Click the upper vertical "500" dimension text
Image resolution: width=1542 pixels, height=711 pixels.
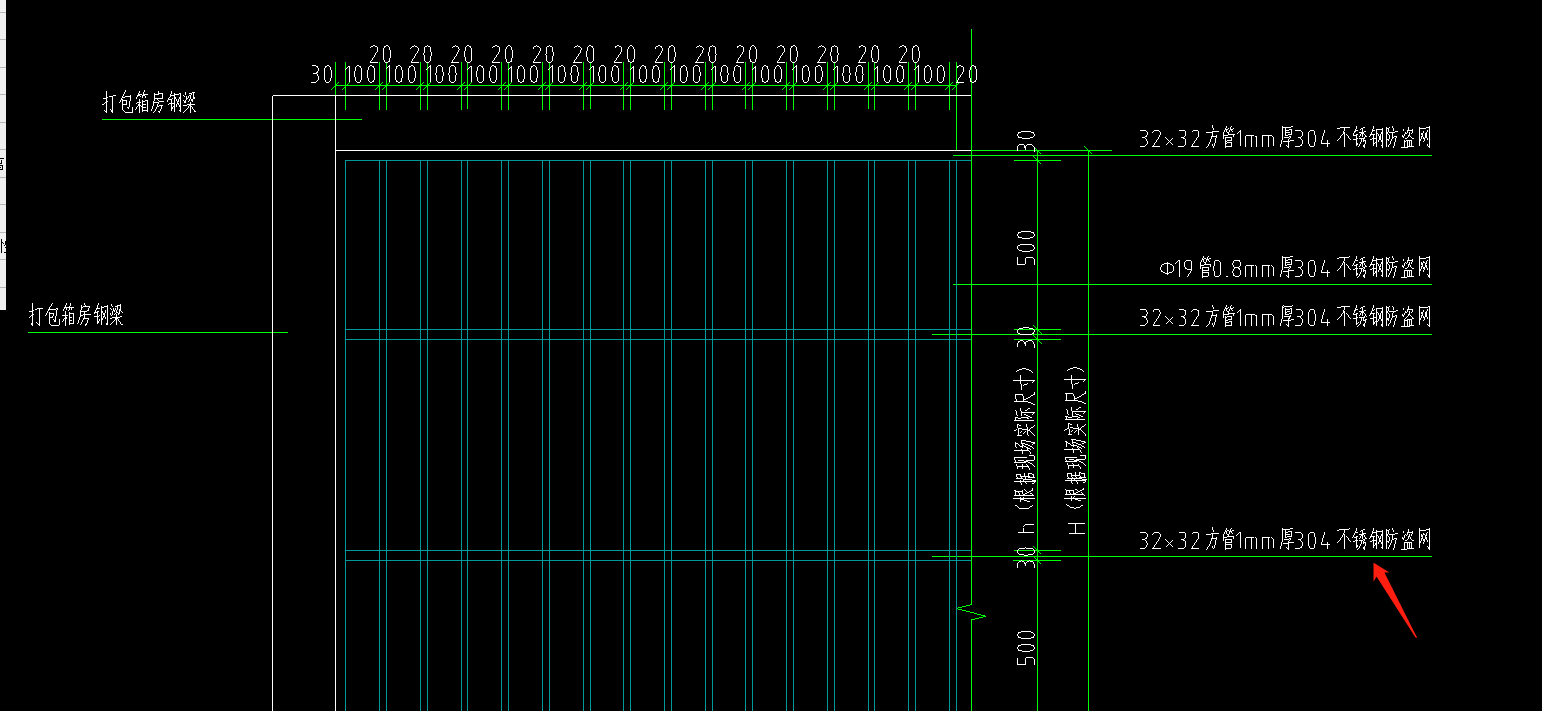pyautogui.click(x=1027, y=247)
